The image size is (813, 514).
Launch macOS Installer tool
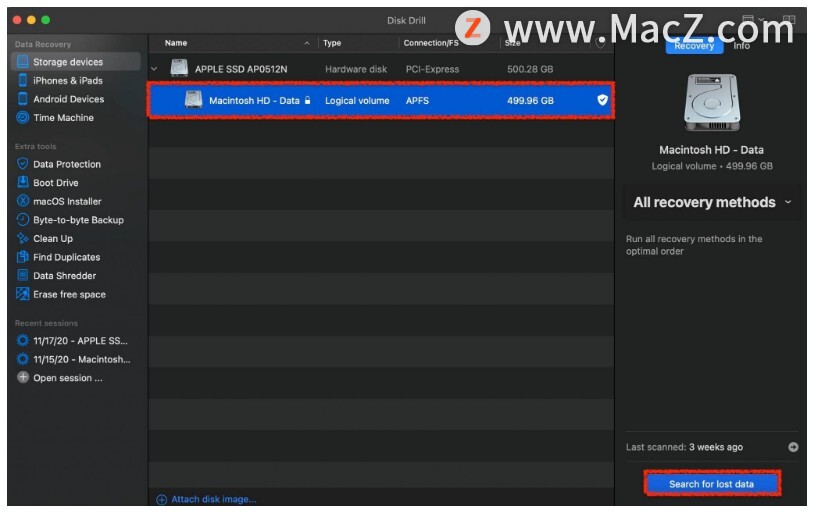67,201
